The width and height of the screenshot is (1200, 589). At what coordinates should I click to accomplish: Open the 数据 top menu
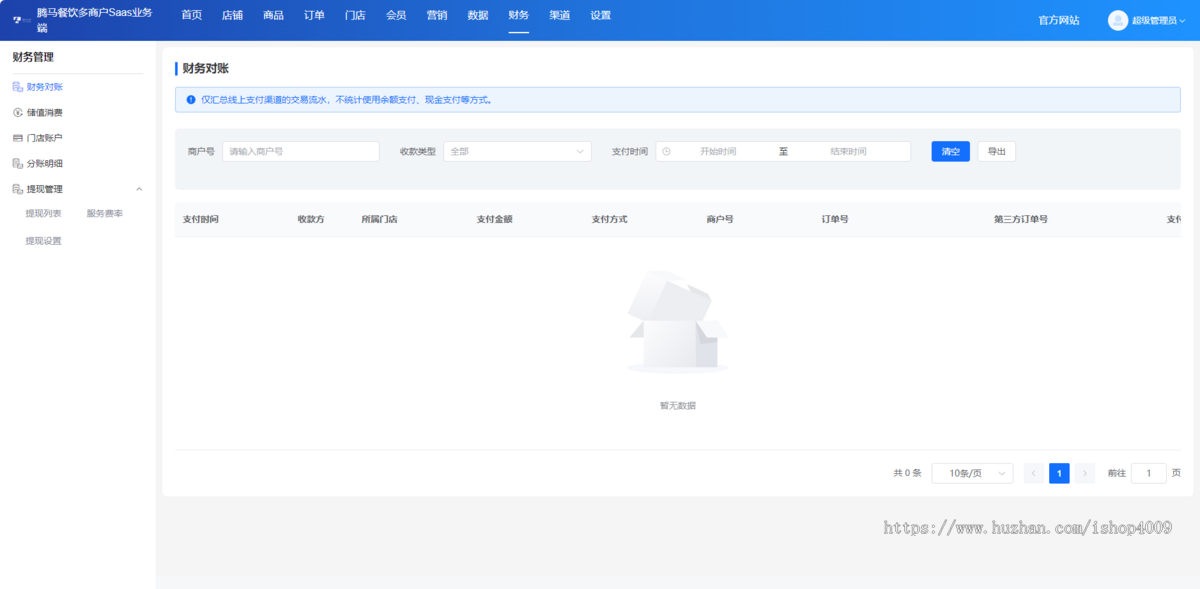pyautogui.click(x=478, y=15)
